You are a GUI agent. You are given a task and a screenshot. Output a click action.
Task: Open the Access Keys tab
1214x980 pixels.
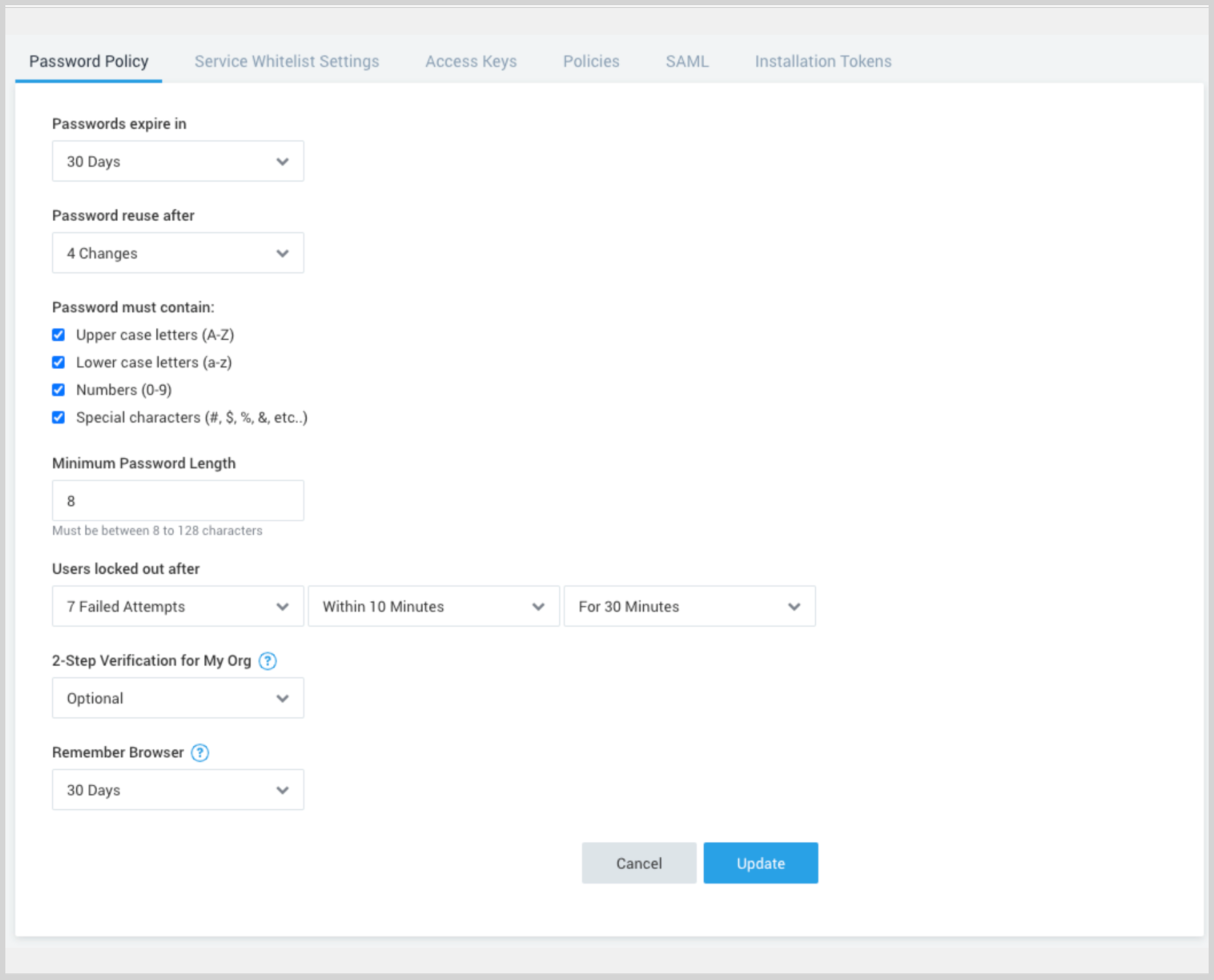[471, 62]
